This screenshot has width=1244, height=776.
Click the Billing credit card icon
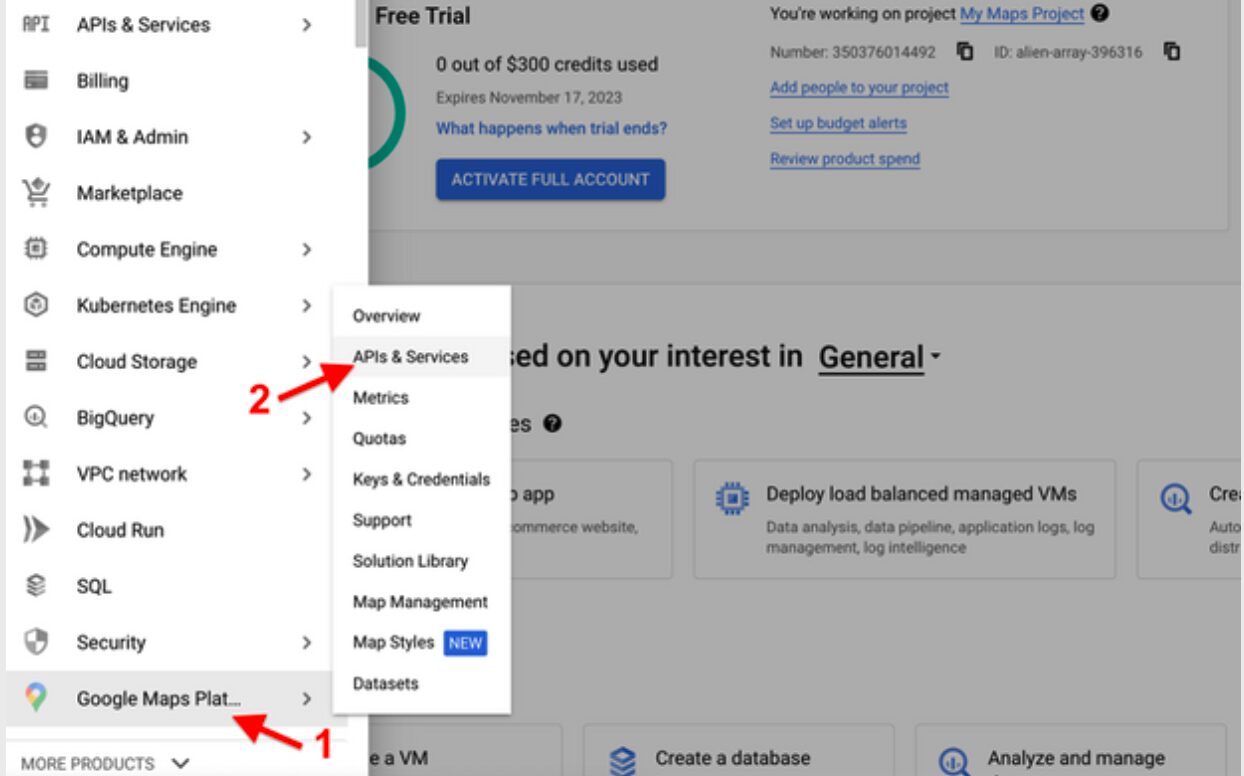[36, 81]
